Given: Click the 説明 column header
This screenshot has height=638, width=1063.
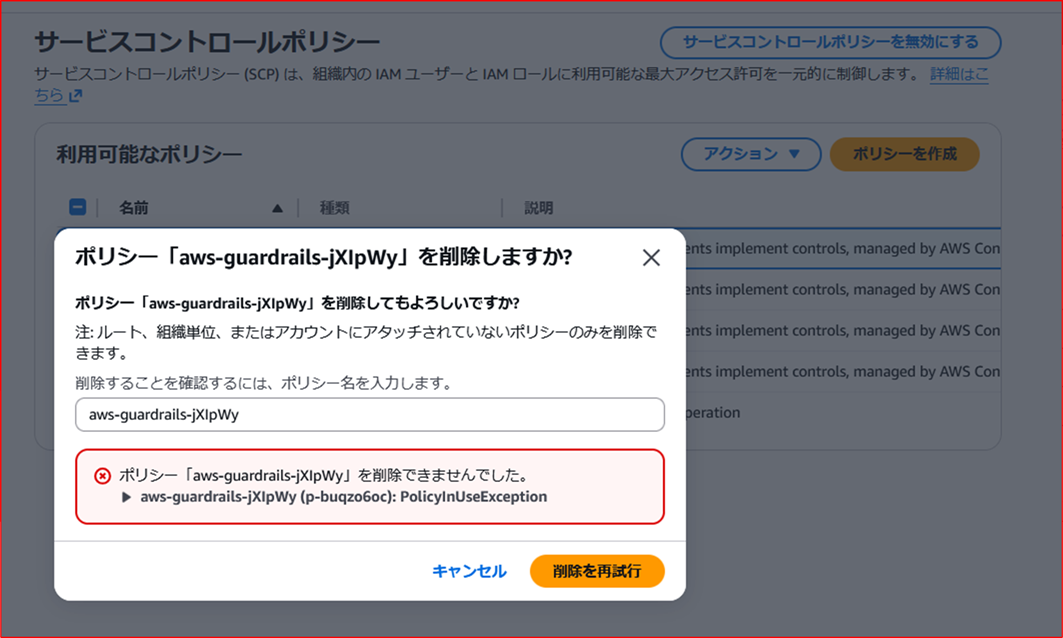Looking at the screenshot, I should [537, 207].
